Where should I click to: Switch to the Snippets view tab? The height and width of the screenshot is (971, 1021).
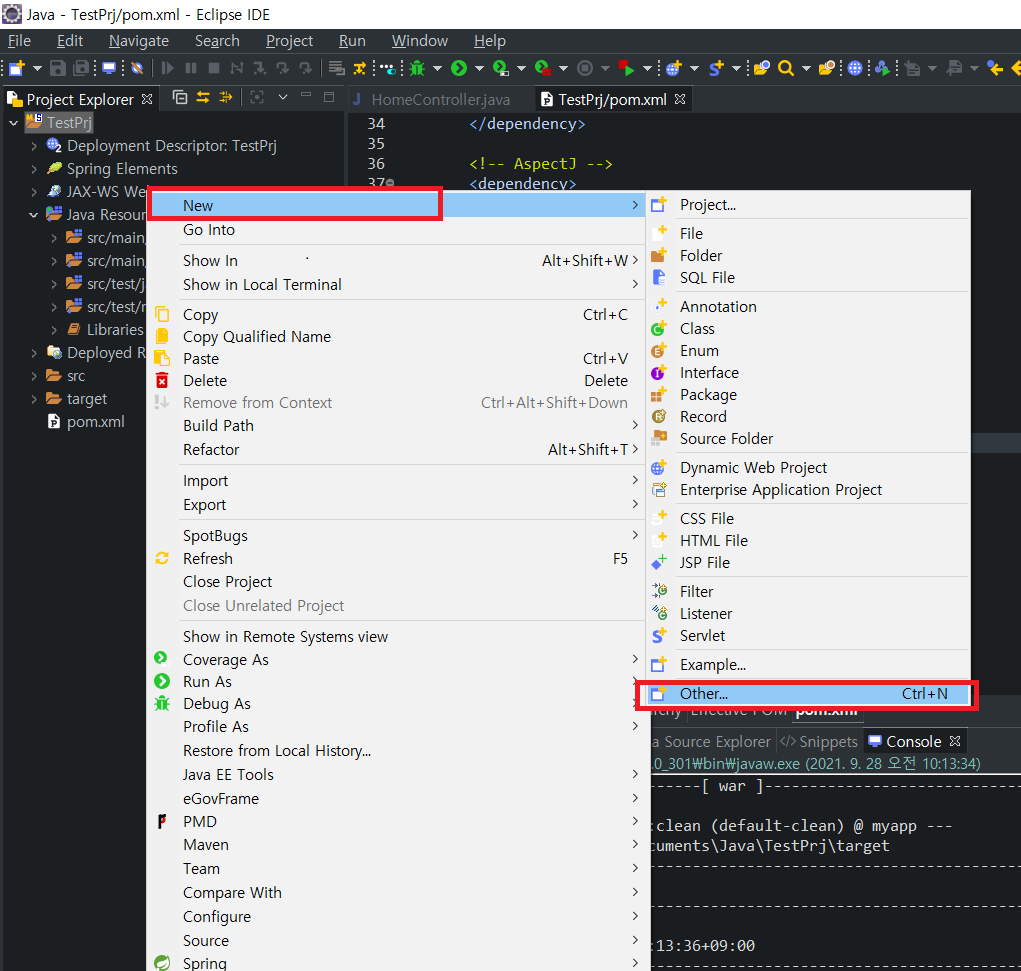point(819,741)
